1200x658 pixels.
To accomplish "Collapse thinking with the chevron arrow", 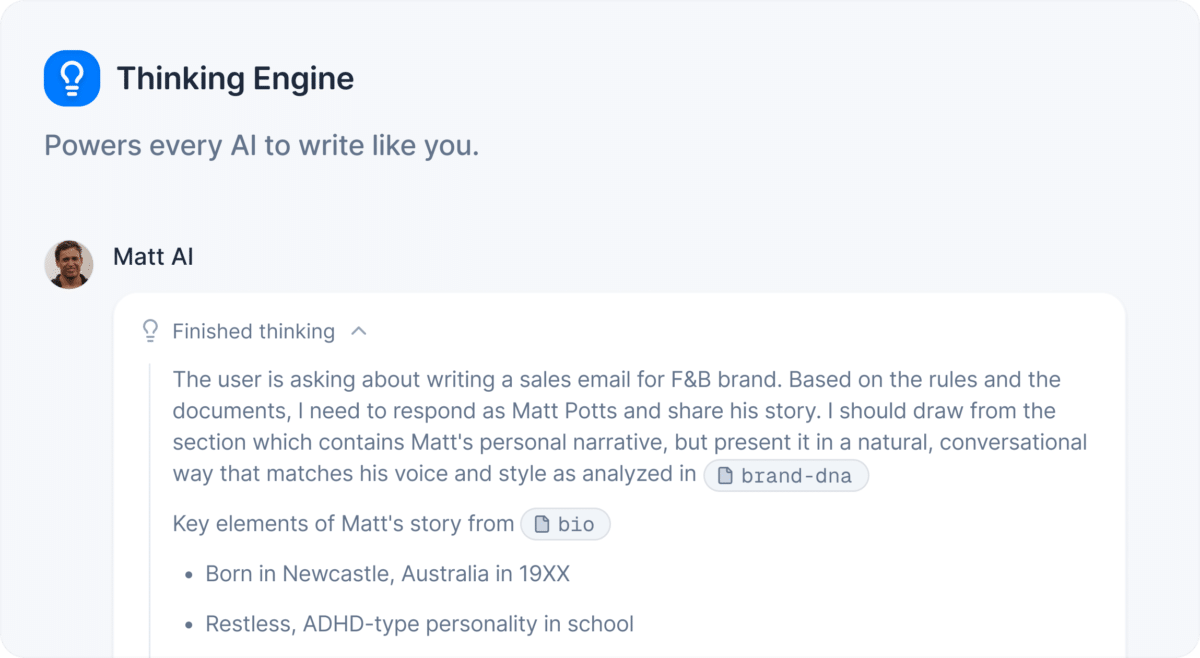I will pyautogui.click(x=359, y=331).
